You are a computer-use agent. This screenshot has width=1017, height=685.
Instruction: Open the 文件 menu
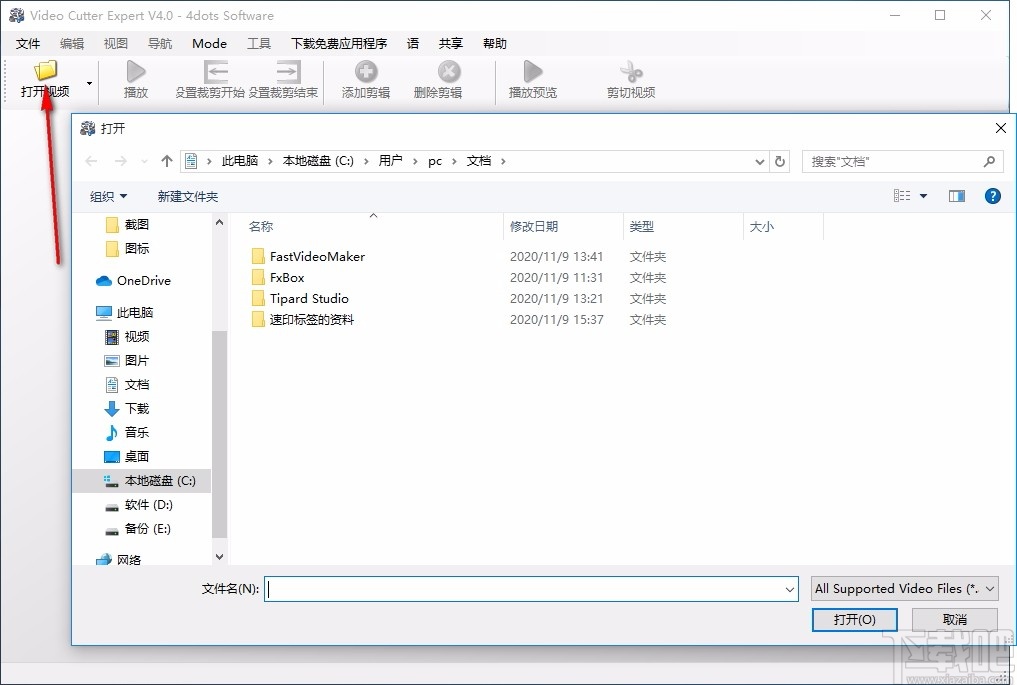coord(28,43)
